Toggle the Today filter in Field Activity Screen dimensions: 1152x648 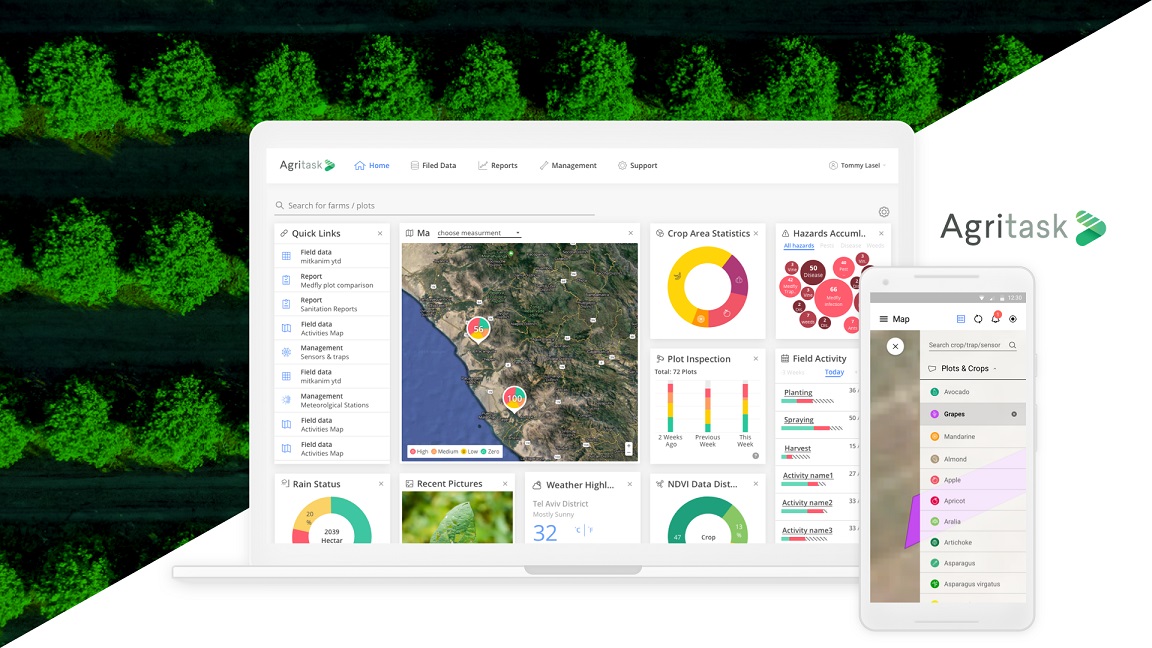coord(834,372)
